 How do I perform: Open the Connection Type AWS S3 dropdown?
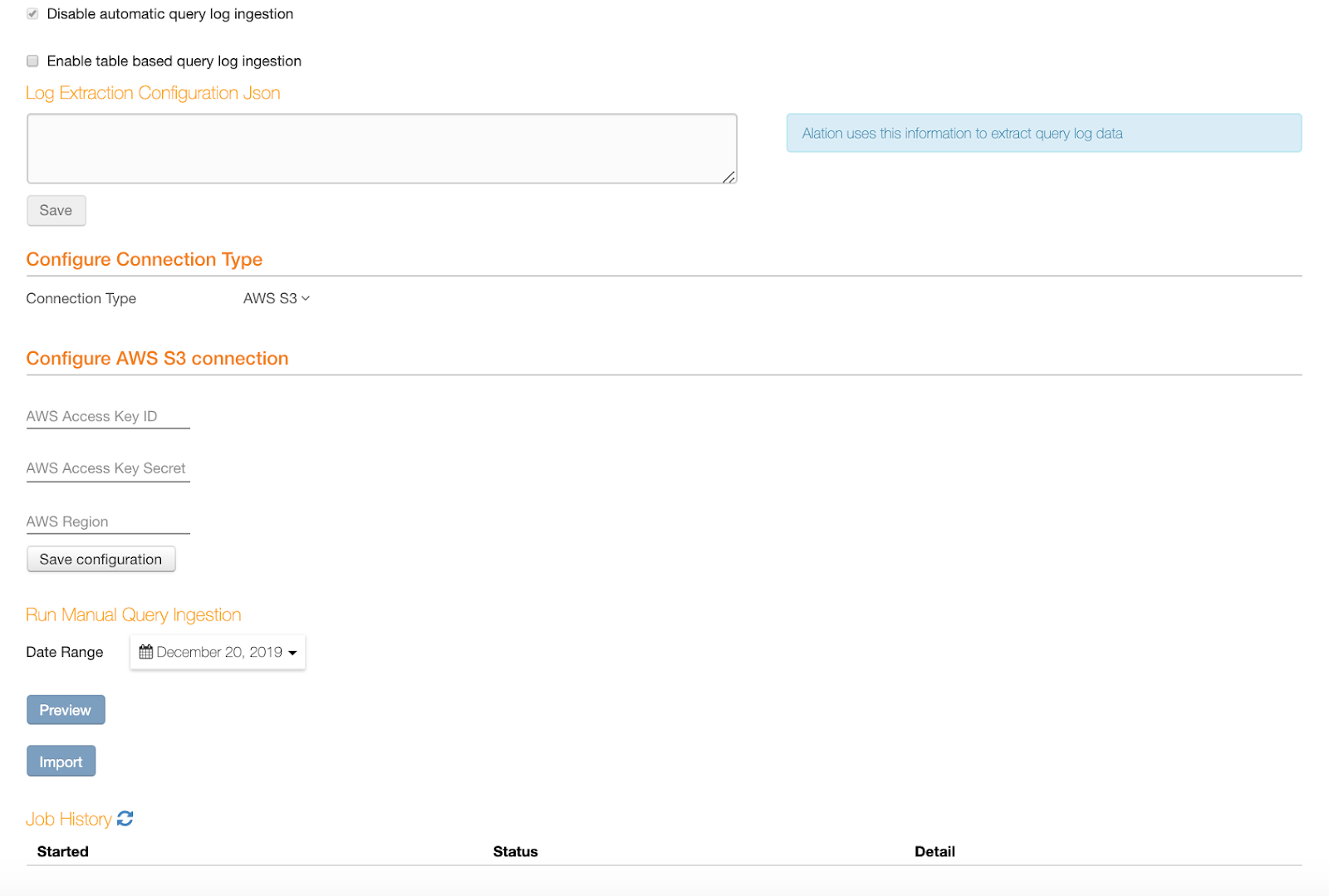click(x=277, y=298)
